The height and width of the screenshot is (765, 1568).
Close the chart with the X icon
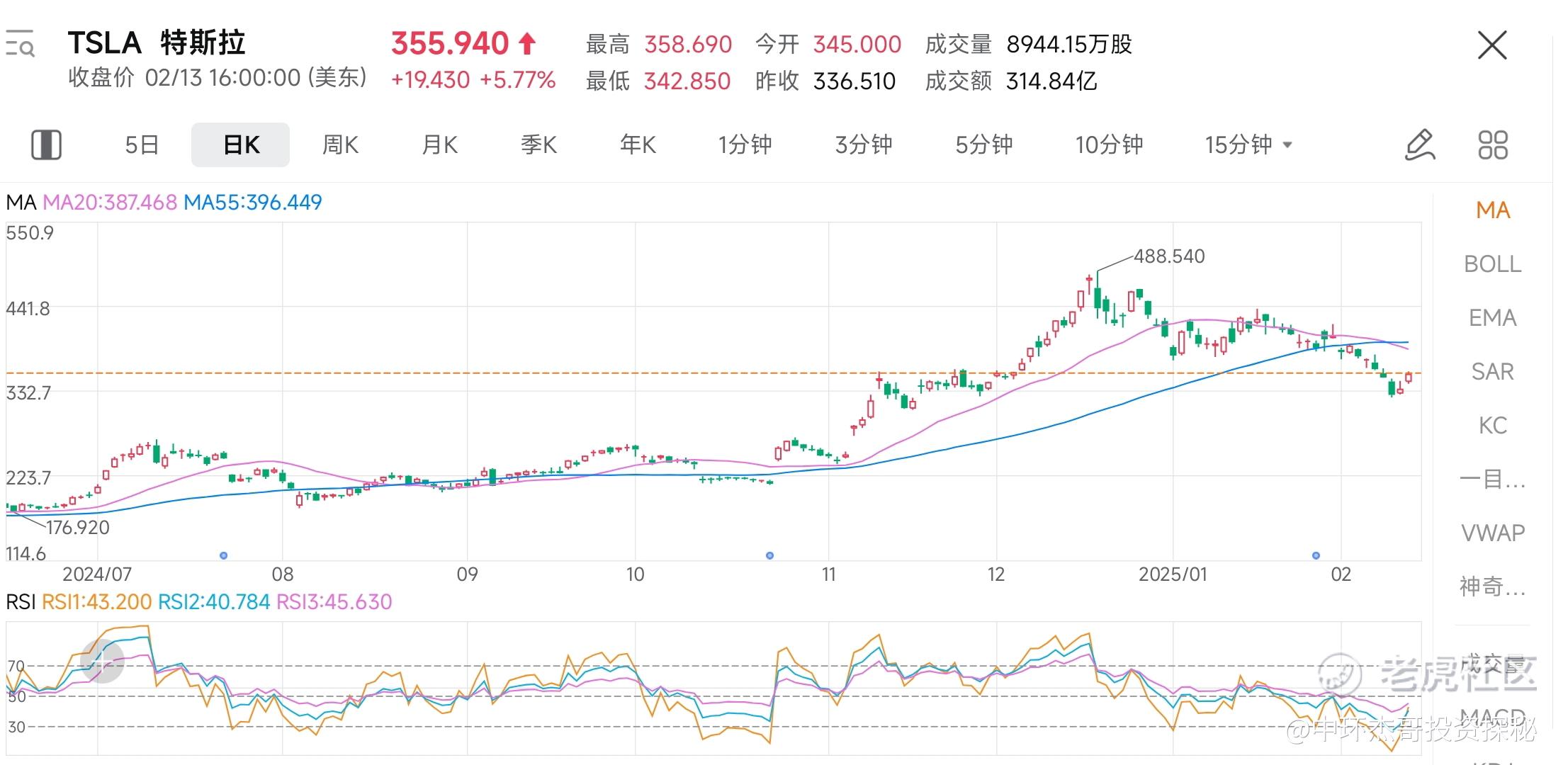(x=1492, y=45)
